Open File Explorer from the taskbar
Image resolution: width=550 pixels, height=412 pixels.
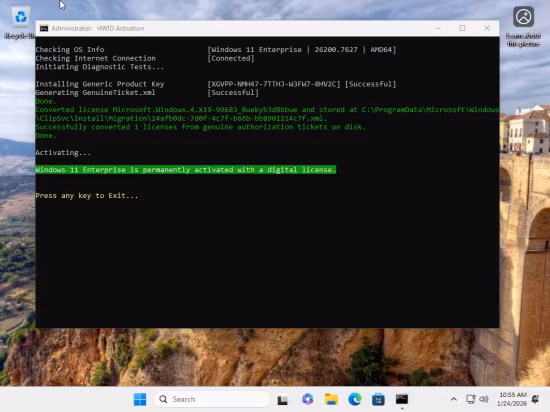coord(331,399)
